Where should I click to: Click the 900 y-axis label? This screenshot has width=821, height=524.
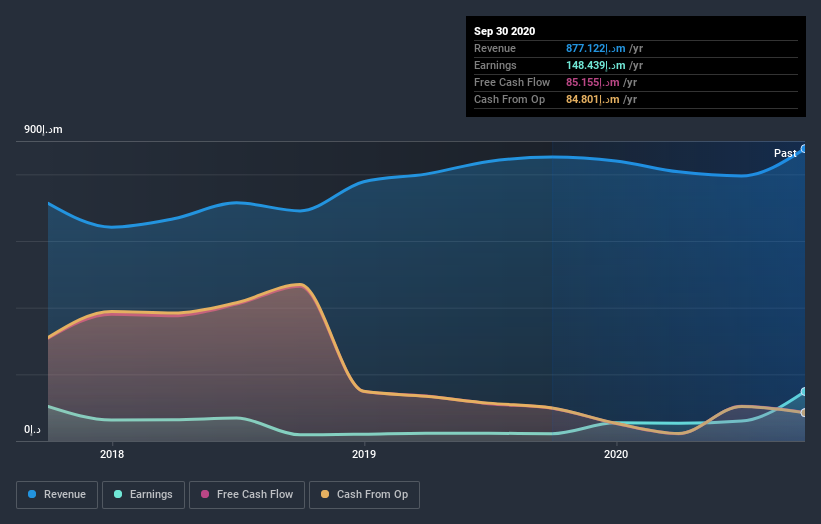coord(43,129)
